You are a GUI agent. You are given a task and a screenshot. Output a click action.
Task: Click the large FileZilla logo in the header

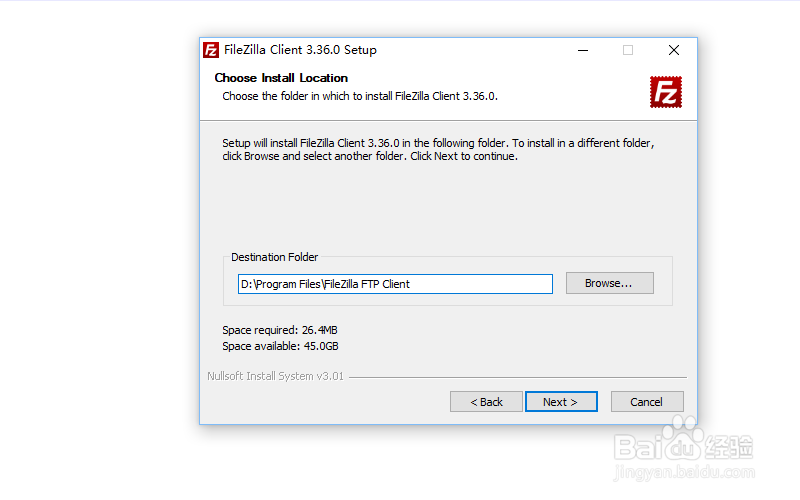665,92
